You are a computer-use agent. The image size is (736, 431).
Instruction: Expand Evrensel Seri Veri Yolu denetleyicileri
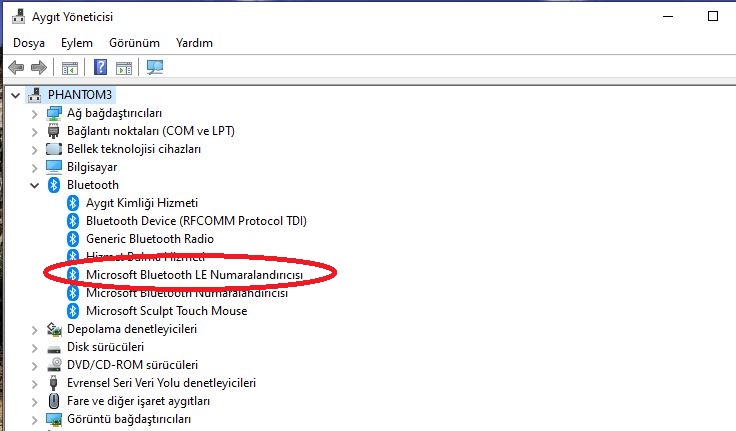pyautogui.click(x=34, y=384)
